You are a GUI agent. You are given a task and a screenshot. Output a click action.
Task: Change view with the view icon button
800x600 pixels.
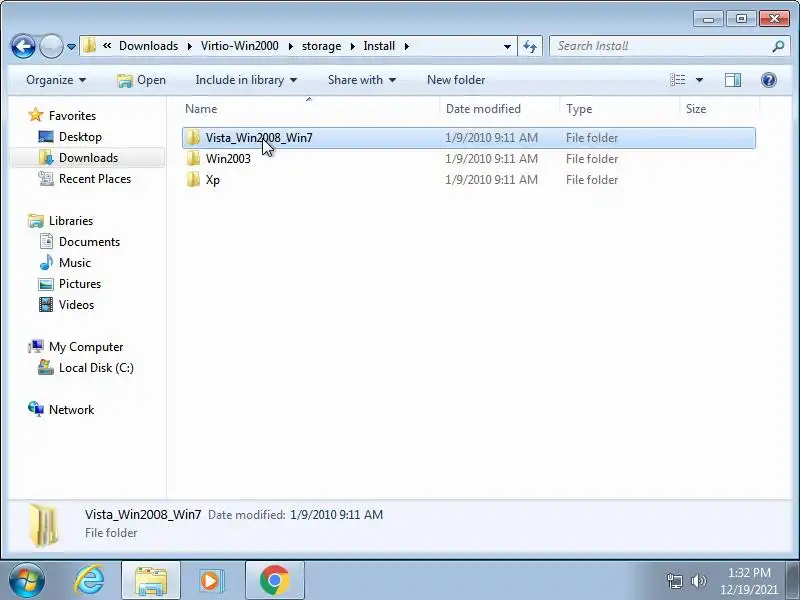pos(678,80)
